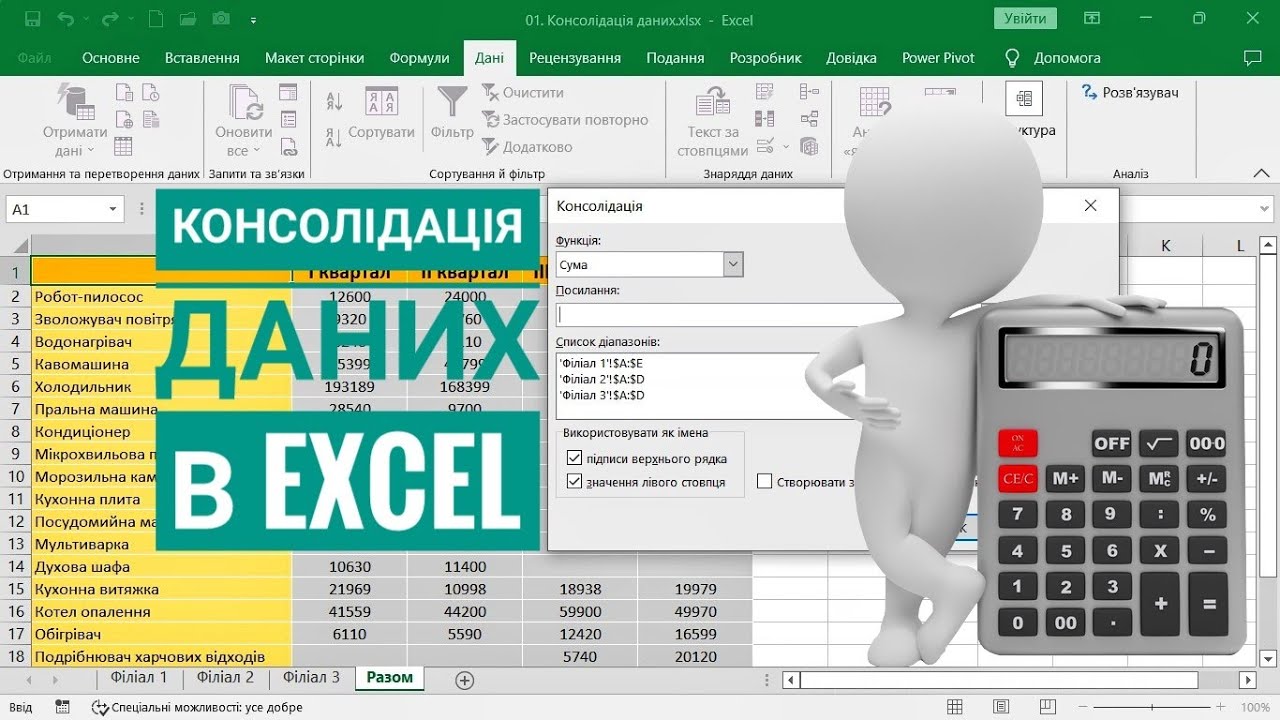Launch Текст за стовпцями wizard

click(713, 121)
